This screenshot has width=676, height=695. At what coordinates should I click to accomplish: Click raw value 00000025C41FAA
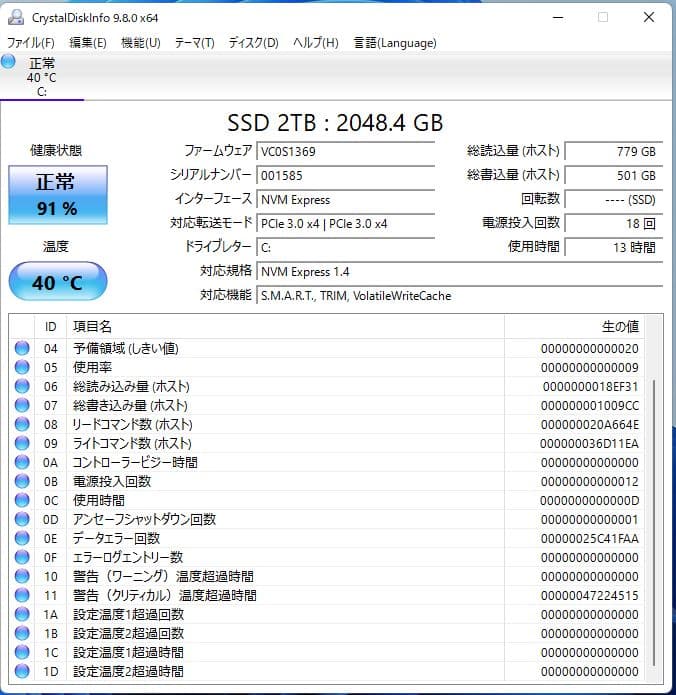(x=590, y=539)
